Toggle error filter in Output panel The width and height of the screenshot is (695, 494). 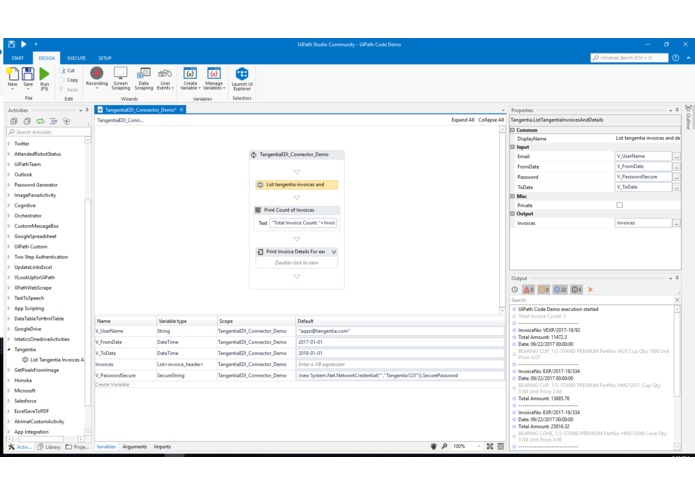(528, 289)
